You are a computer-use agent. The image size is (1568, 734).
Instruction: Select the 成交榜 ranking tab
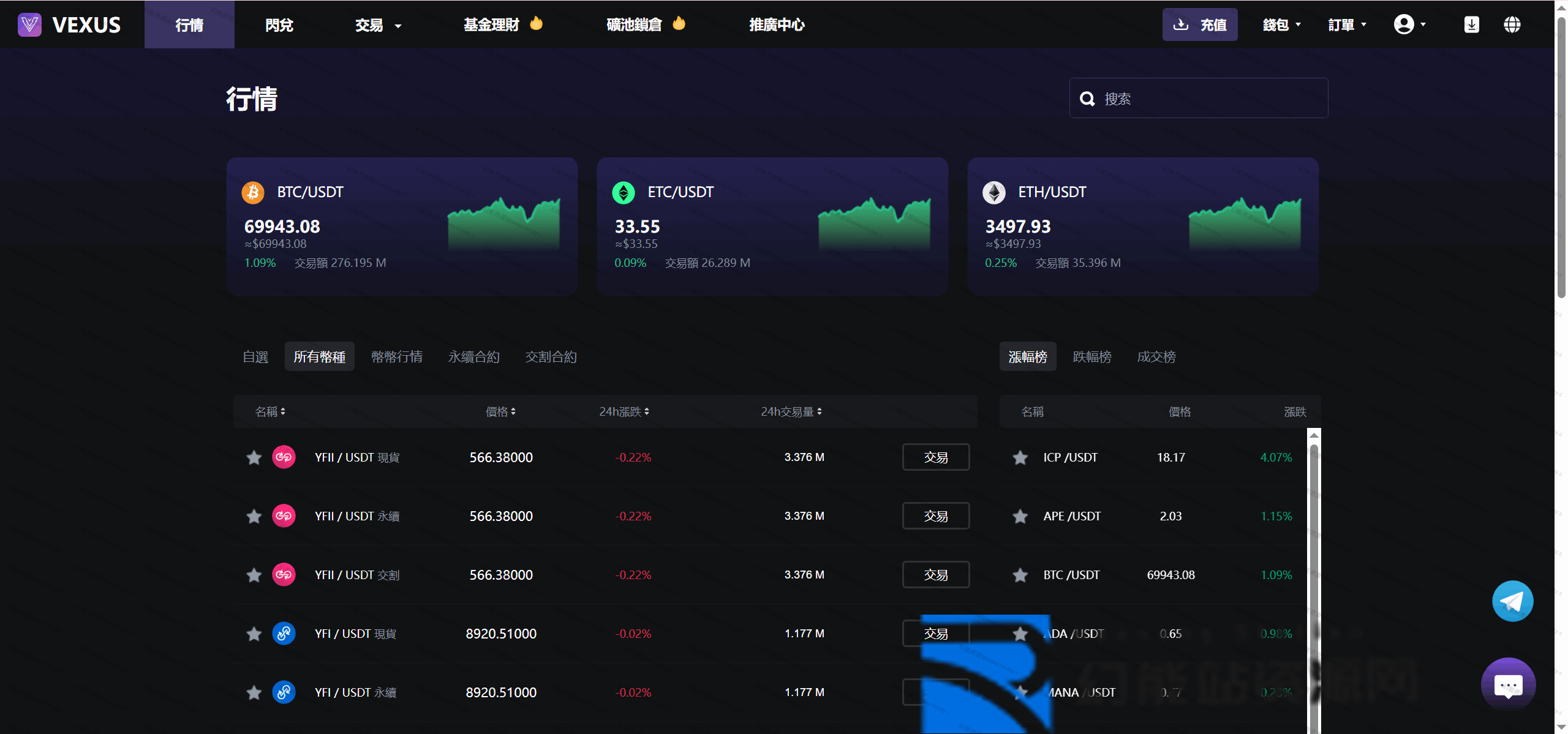point(1156,356)
